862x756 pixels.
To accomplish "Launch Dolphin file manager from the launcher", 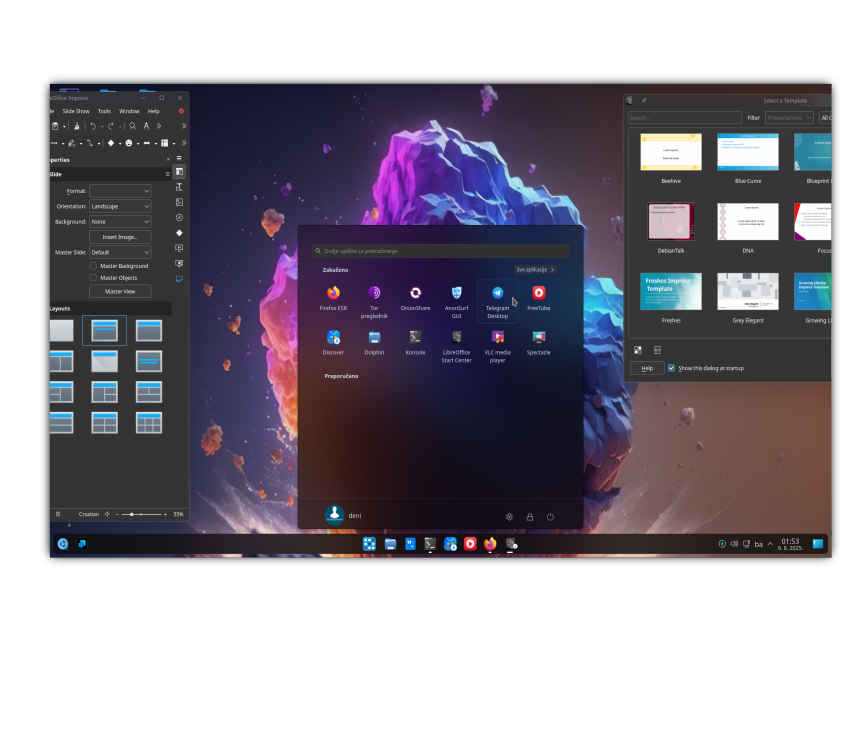I will (x=374, y=342).
